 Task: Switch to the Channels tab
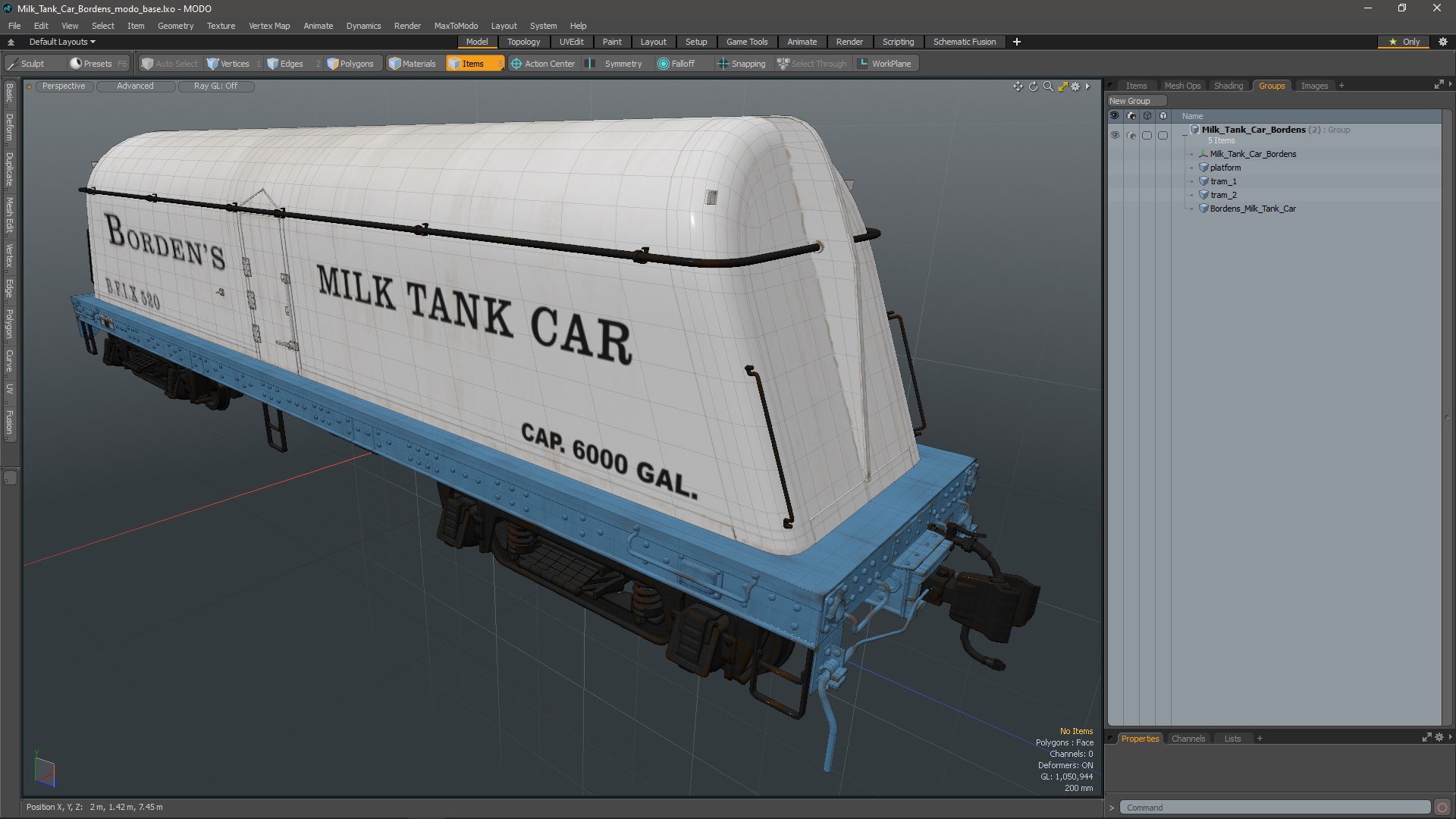(1188, 739)
